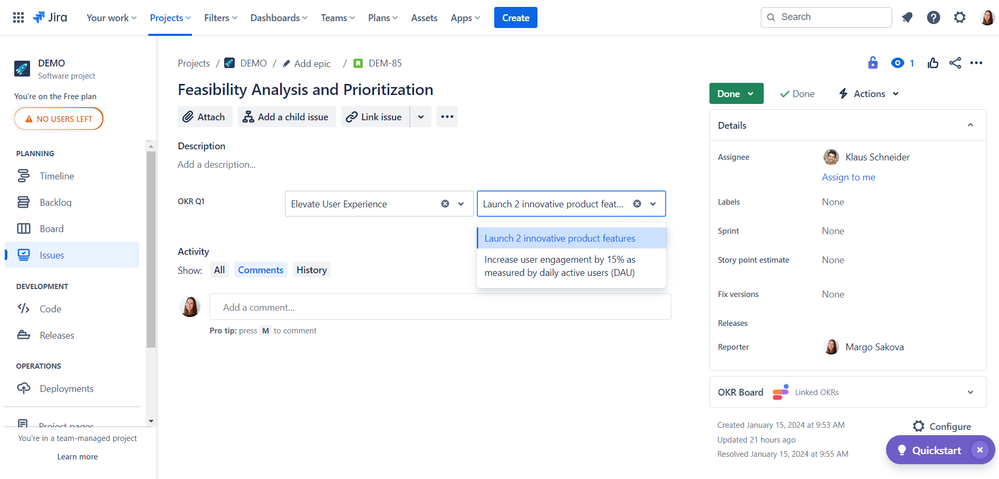Open the Actions dropdown
This screenshot has height=479, width=999.
[868, 94]
